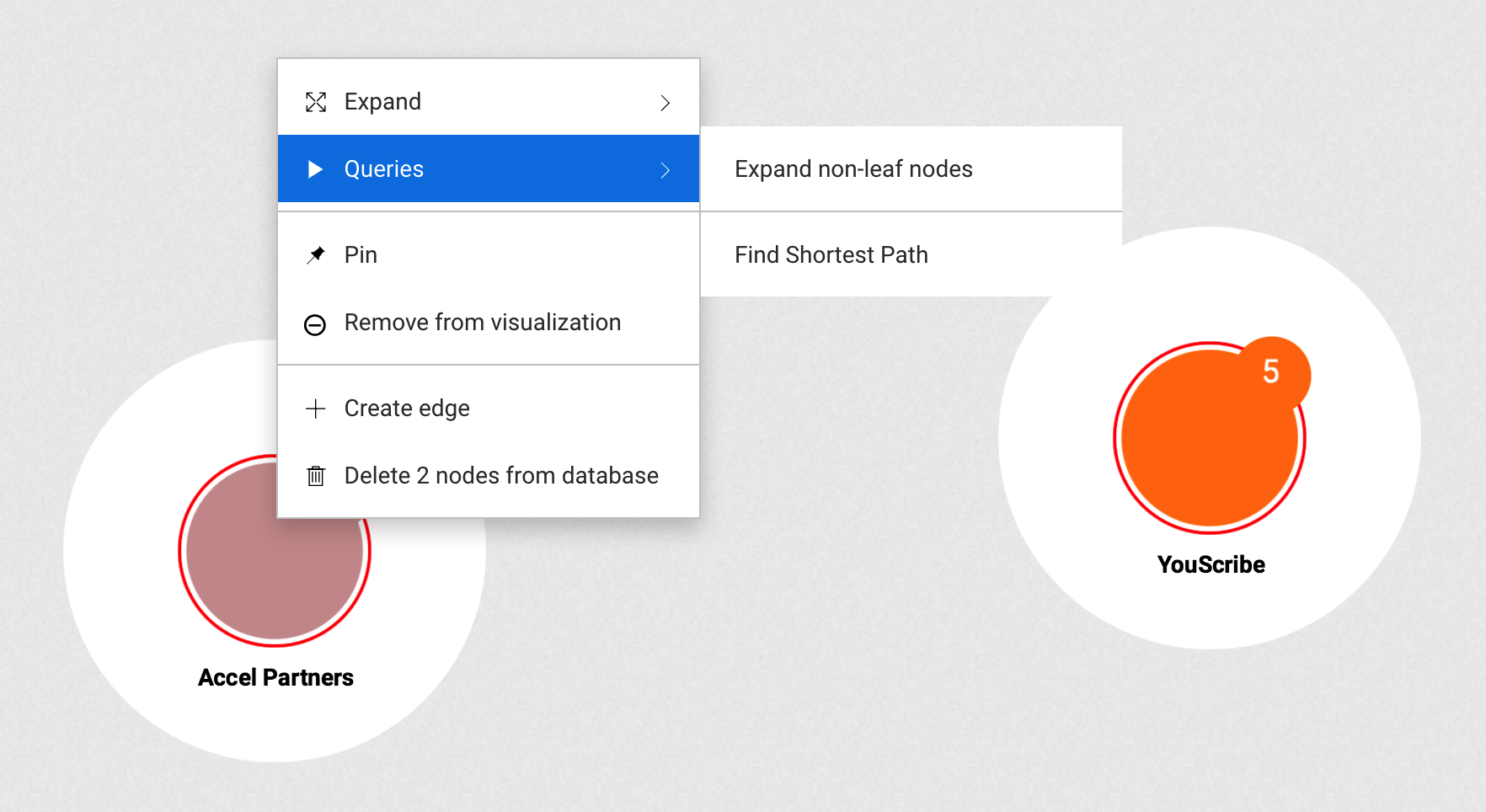
Task: Run the Find Shortest Path query
Action: pyautogui.click(x=911, y=254)
